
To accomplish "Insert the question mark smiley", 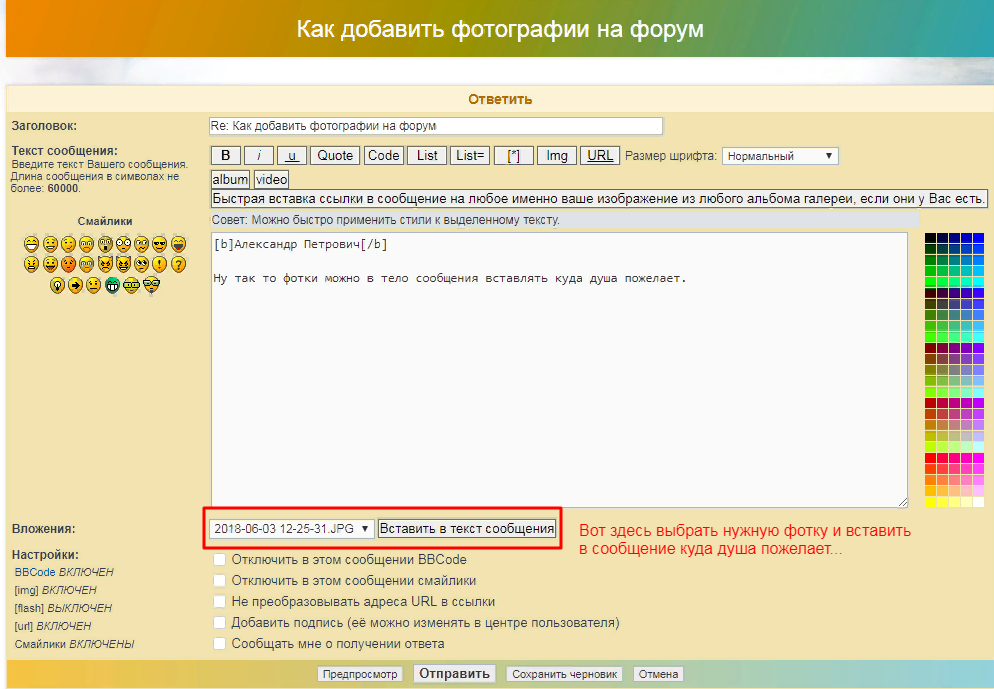I will pyautogui.click(x=179, y=264).
